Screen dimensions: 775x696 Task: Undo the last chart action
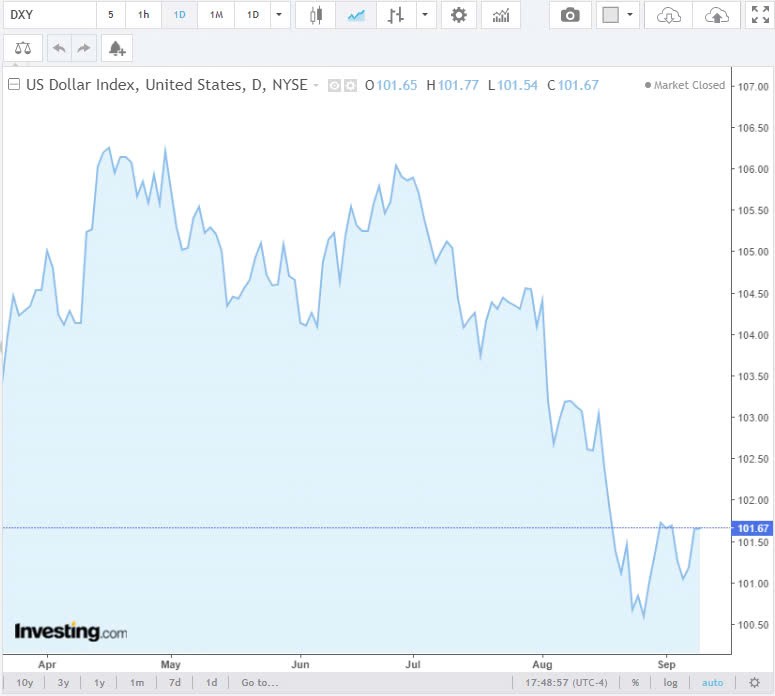(x=59, y=48)
